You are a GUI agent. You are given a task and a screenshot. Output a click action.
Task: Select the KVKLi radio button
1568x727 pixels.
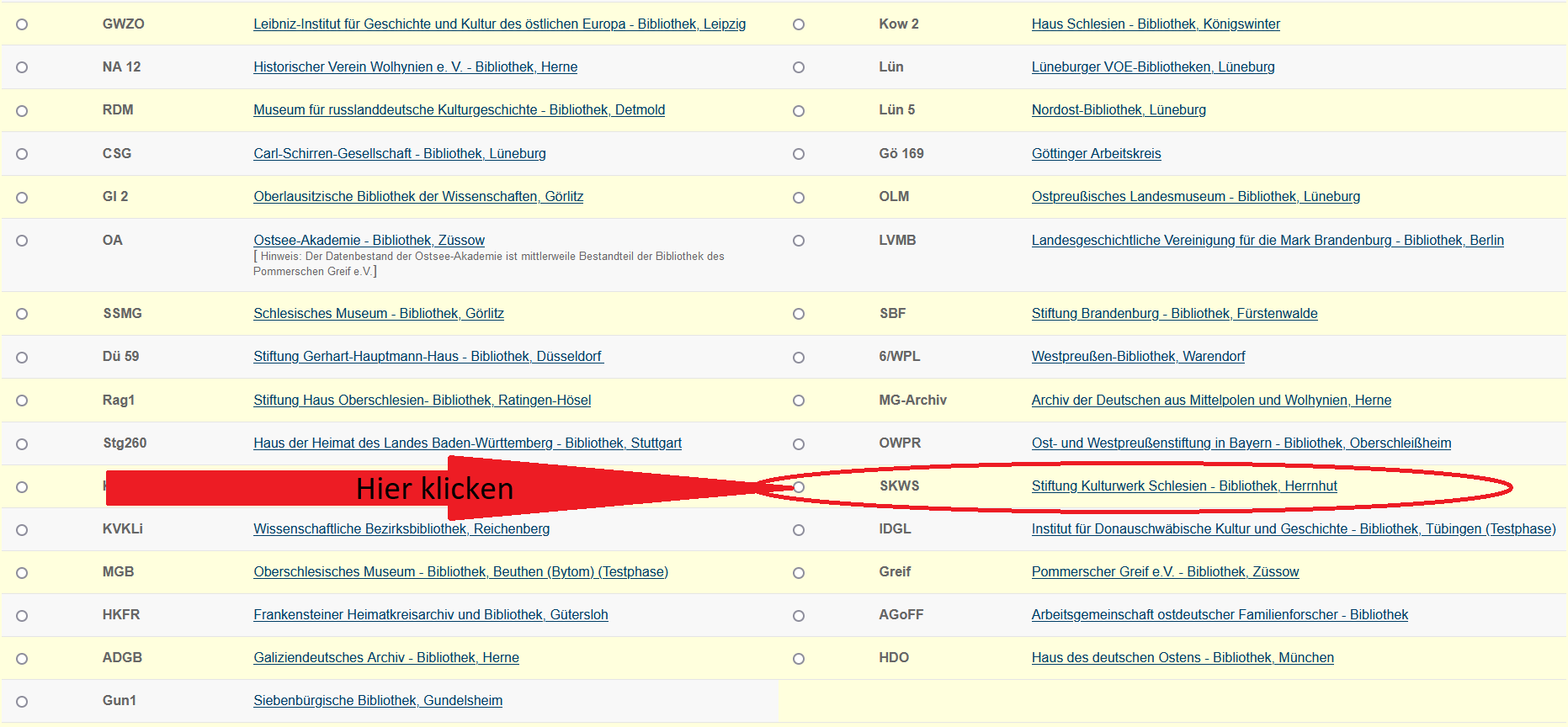(22, 530)
